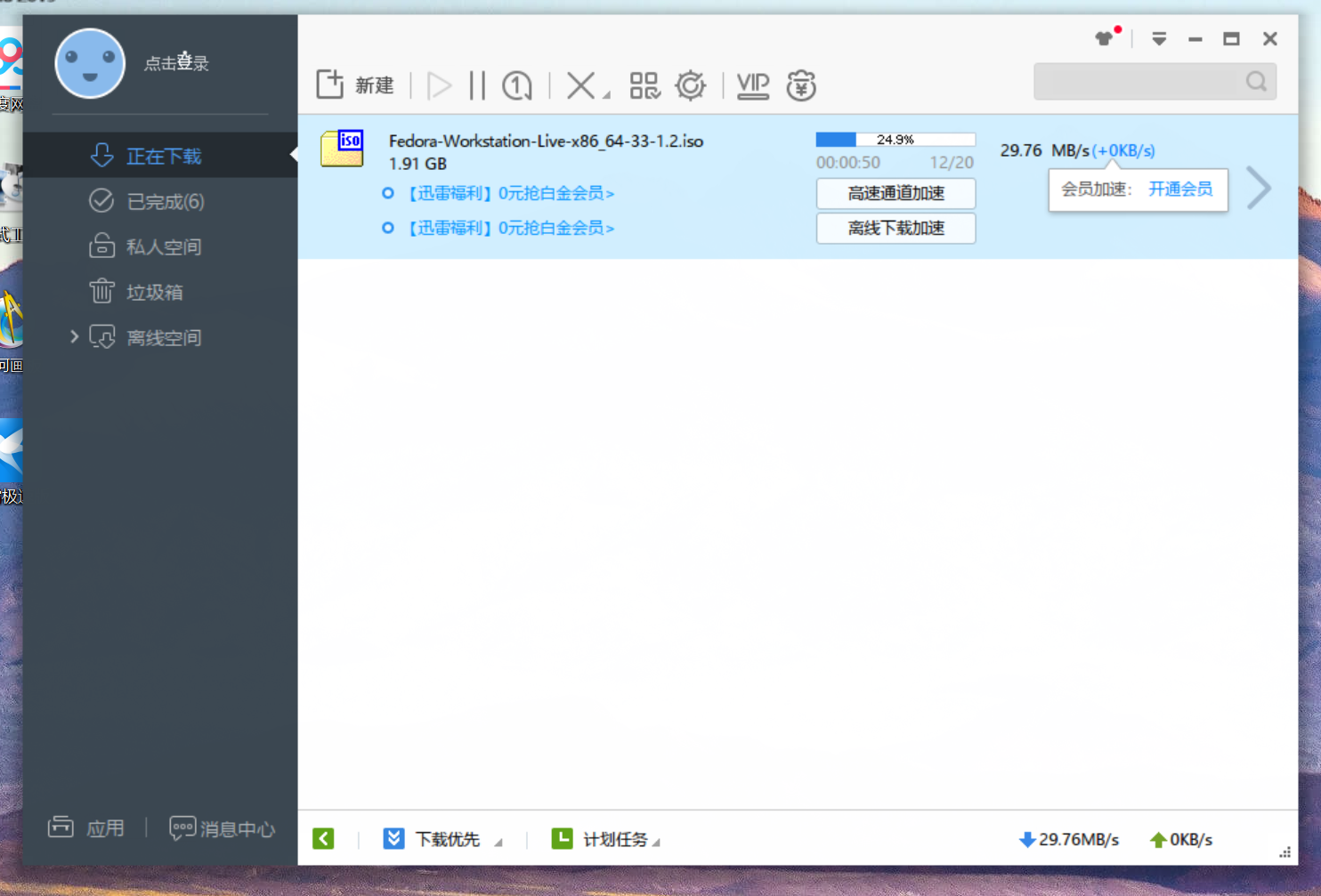Expand the 离线空间 tree item
1321x896 pixels.
pyautogui.click(x=75, y=336)
